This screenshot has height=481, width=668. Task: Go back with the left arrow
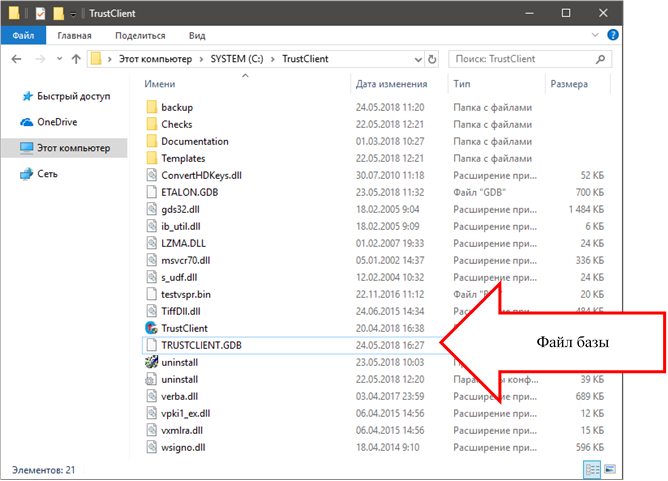[x=16, y=59]
